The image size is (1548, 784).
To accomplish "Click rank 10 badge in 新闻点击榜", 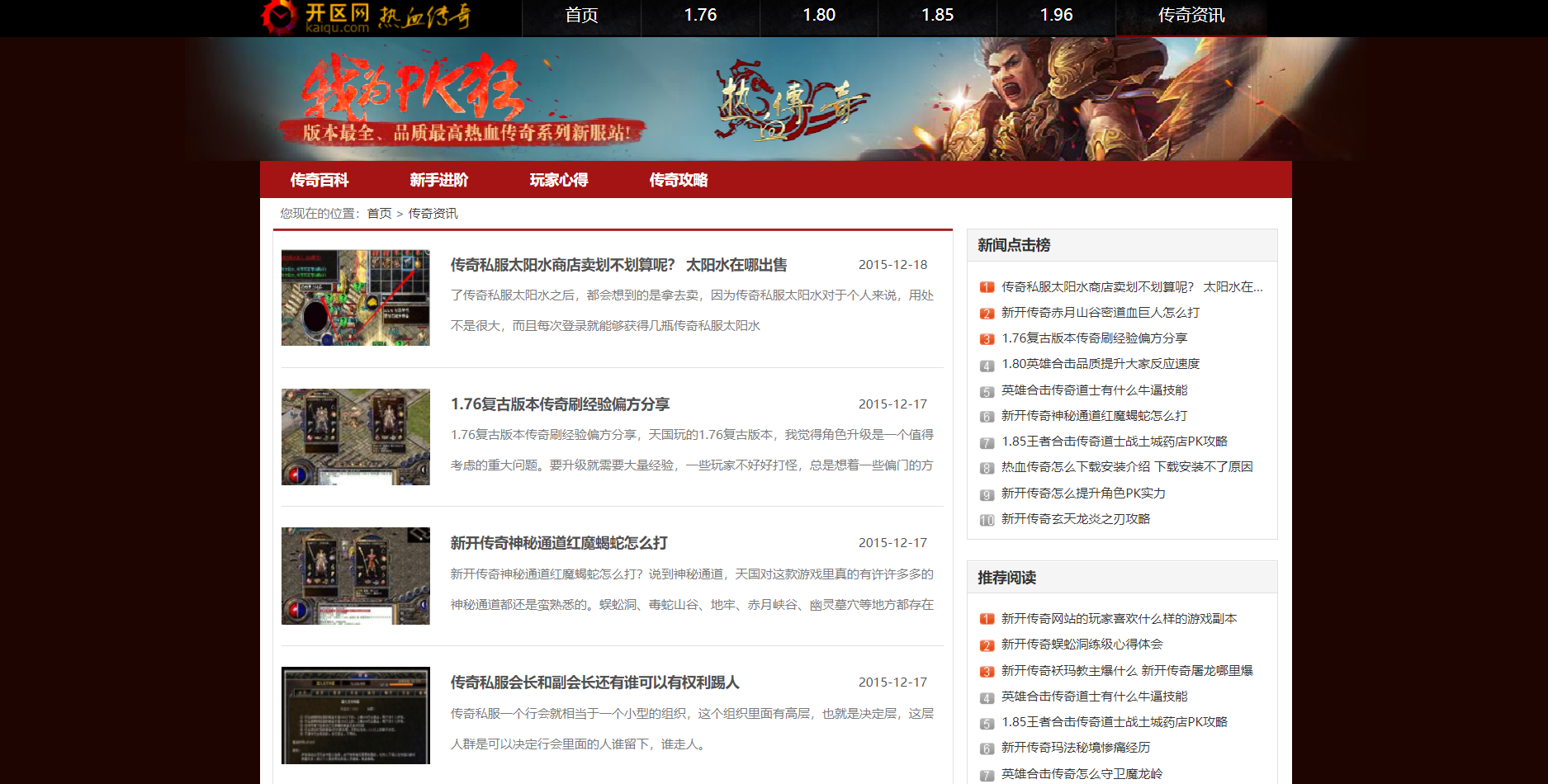I will [987, 520].
